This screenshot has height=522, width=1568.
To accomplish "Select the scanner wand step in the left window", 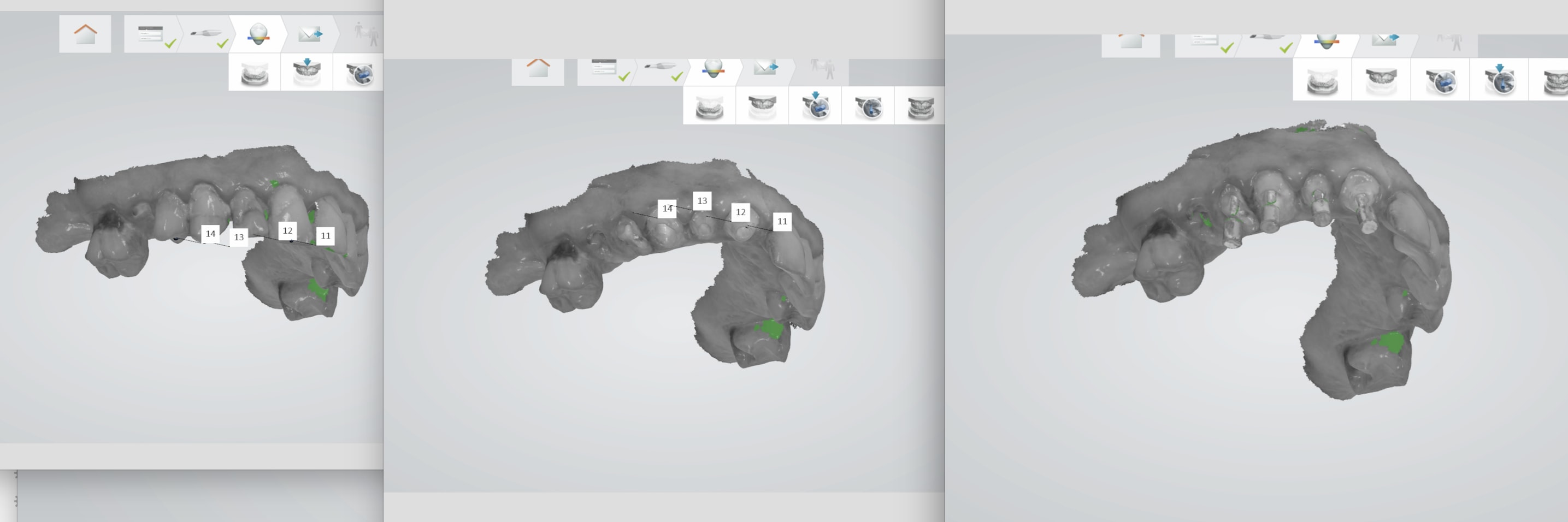I will tap(204, 35).
